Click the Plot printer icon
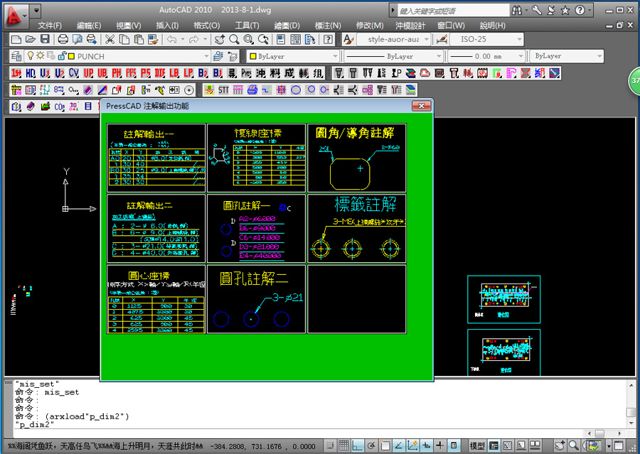Viewport: 640px width, 454px height. pyautogui.click(x=63, y=40)
